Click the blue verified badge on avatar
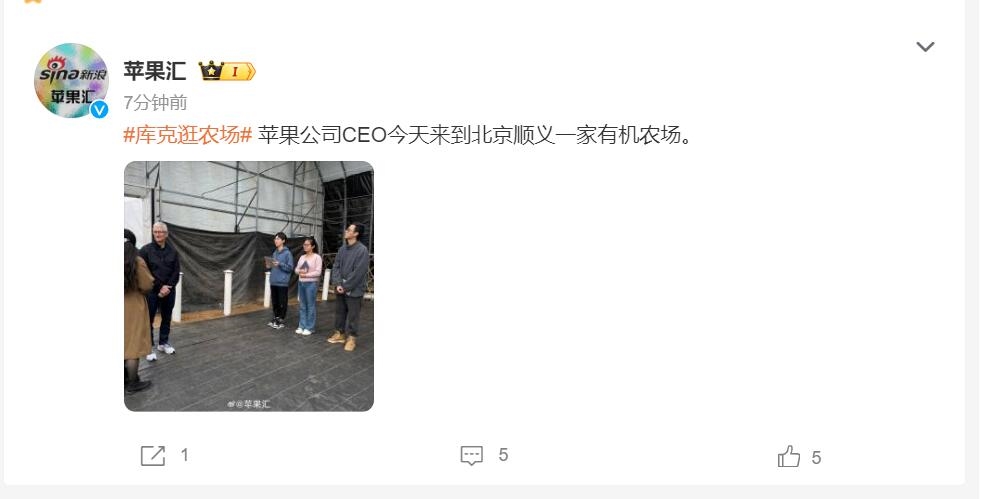 (x=99, y=109)
